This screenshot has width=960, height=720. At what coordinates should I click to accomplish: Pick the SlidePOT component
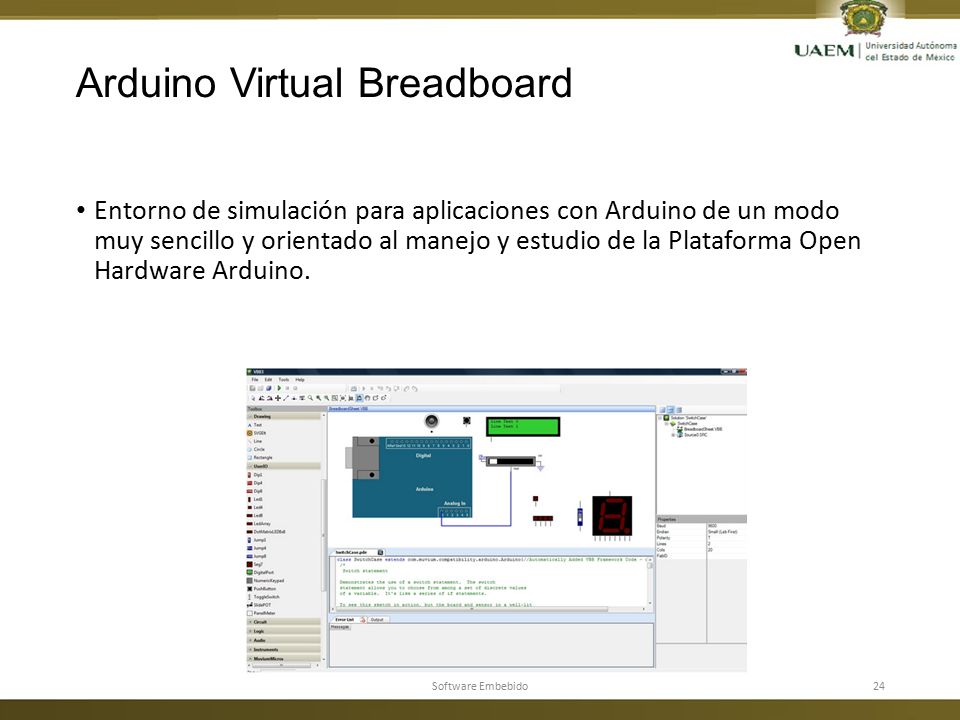pyautogui.click(x=259, y=605)
